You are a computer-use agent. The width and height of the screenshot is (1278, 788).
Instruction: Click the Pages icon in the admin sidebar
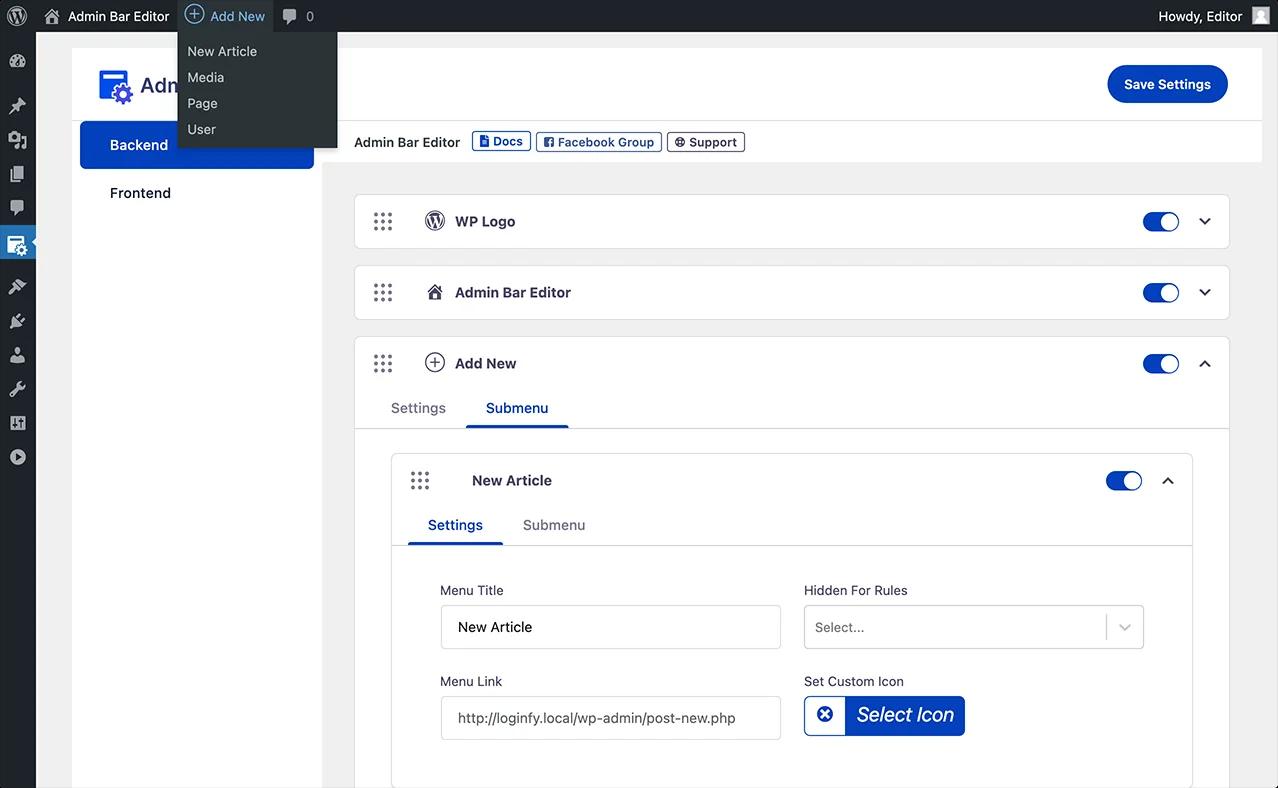pyautogui.click(x=16, y=173)
